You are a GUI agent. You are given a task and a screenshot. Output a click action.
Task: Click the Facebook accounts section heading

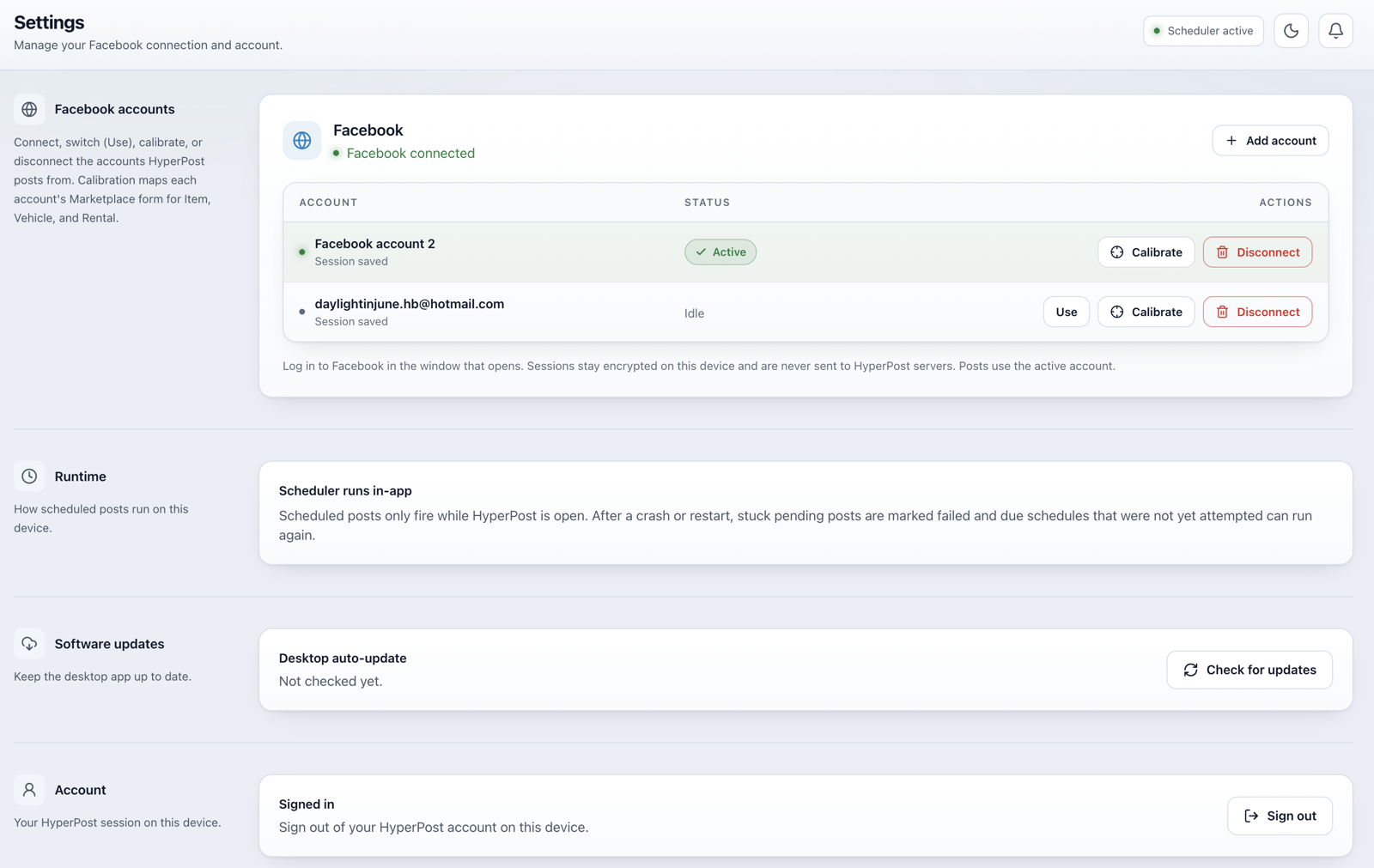click(114, 110)
